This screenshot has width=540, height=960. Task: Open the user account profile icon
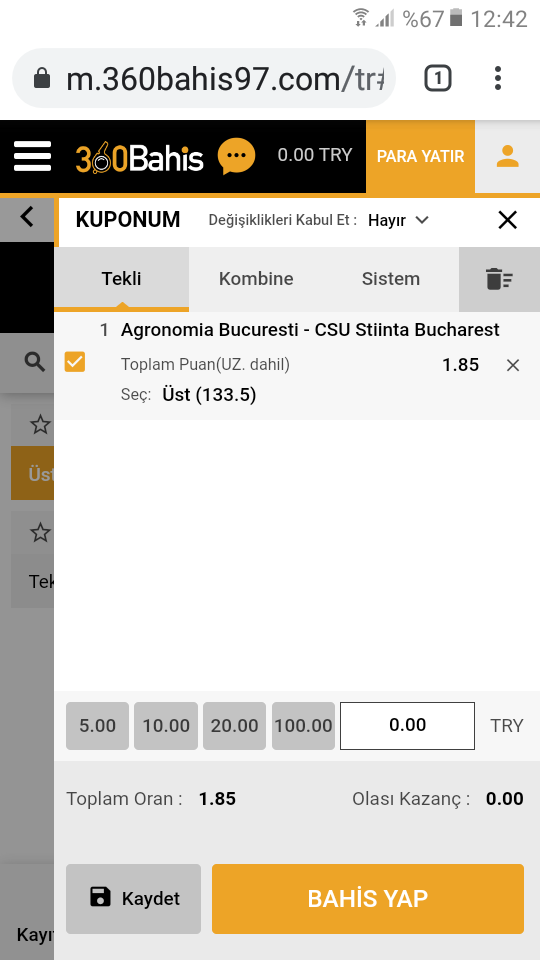[x=508, y=156]
